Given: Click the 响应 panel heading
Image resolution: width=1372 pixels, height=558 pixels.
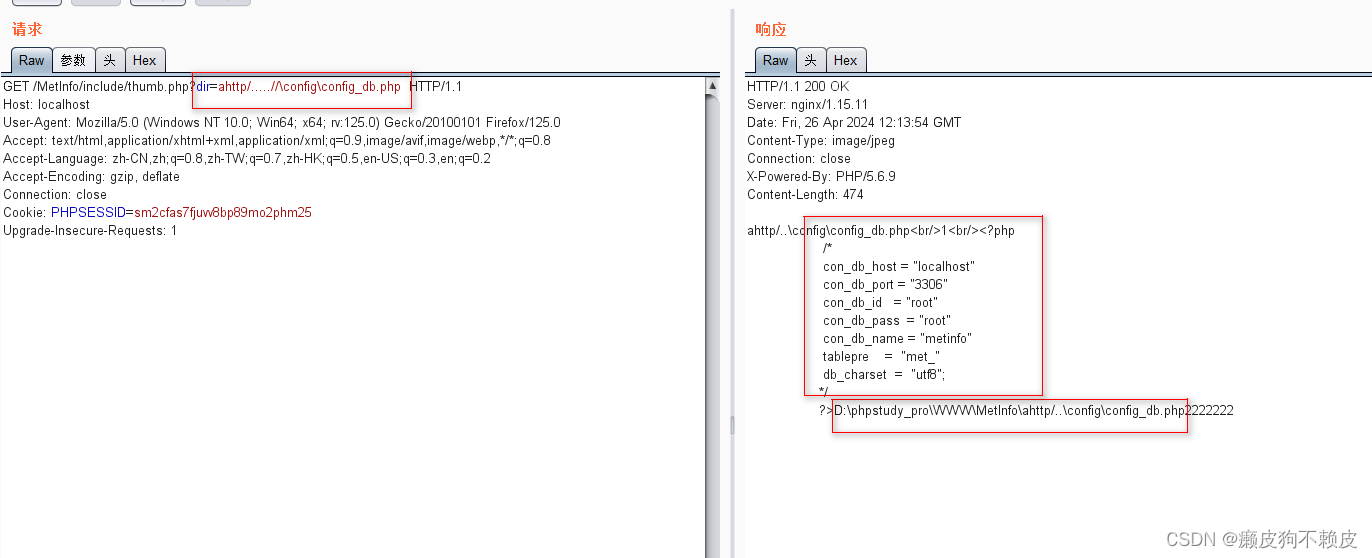Looking at the screenshot, I should click(x=771, y=30).
